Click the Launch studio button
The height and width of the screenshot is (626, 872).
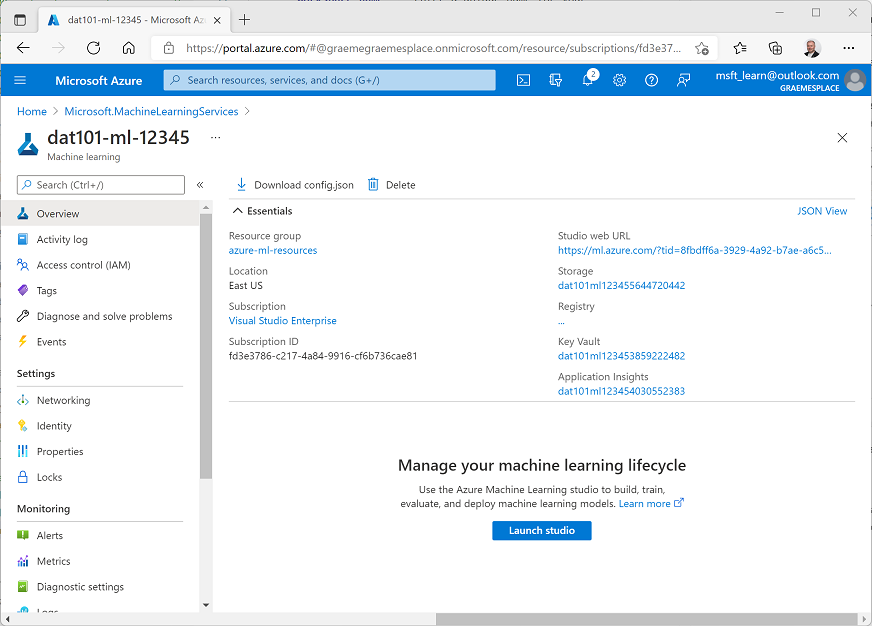coord(541,530)
